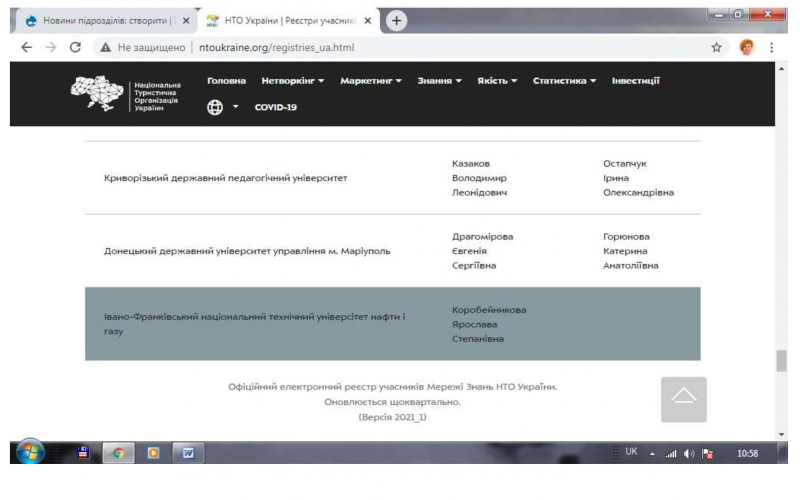Bookmark this page with the star icon
Viewport: 800px width, 500px height.
tap(716, 47)
